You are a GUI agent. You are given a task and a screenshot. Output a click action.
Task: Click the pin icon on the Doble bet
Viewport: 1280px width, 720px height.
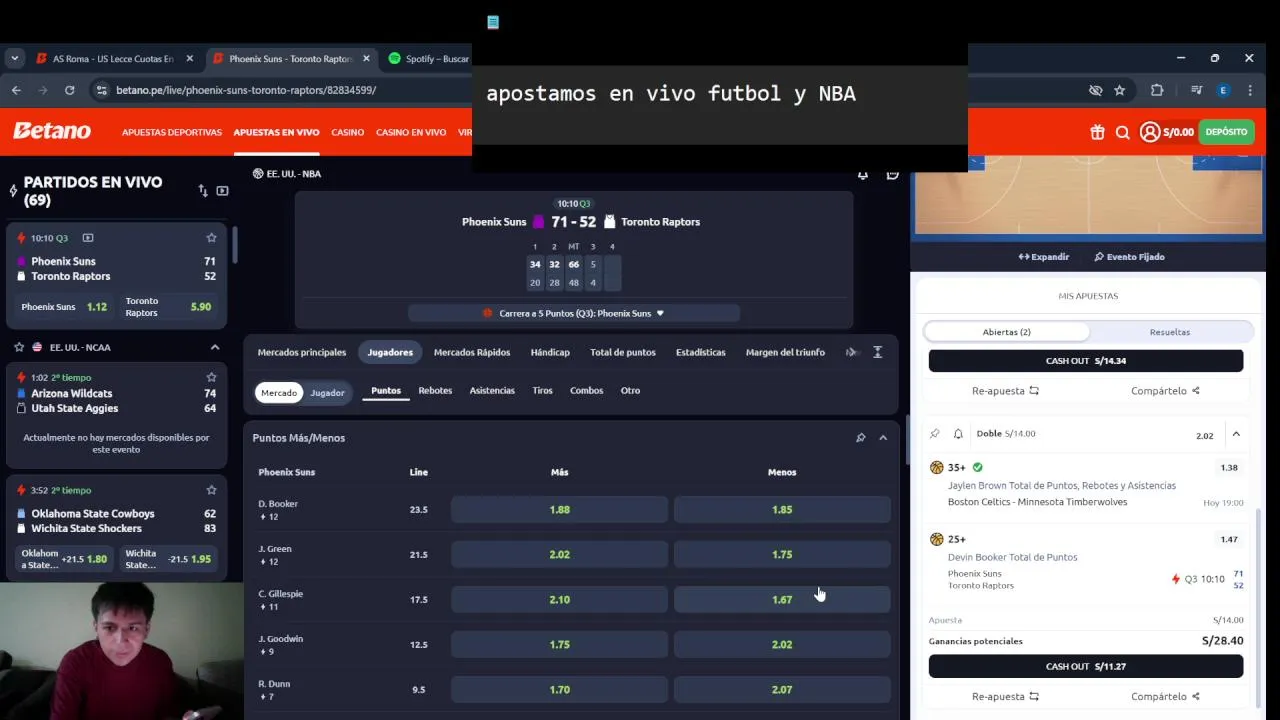pos(934,434)
